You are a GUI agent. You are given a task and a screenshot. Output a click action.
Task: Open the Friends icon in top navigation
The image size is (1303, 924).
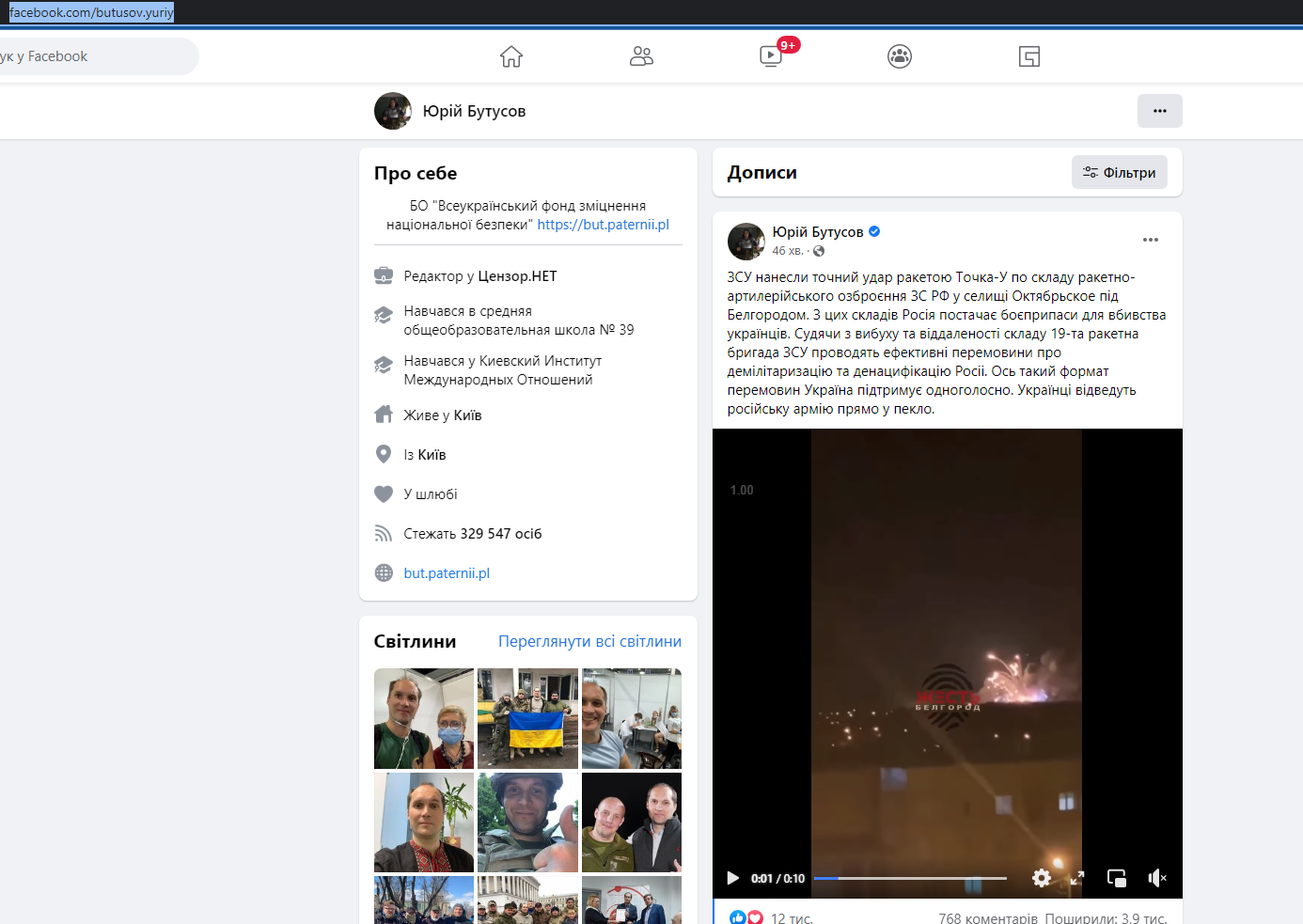click(641, 56)
